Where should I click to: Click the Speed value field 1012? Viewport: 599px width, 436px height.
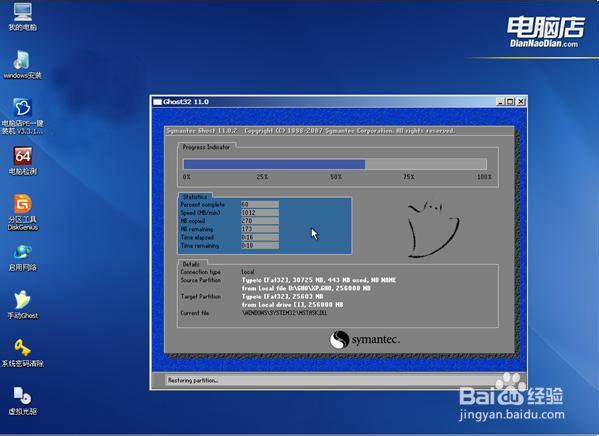pos(260,213)
